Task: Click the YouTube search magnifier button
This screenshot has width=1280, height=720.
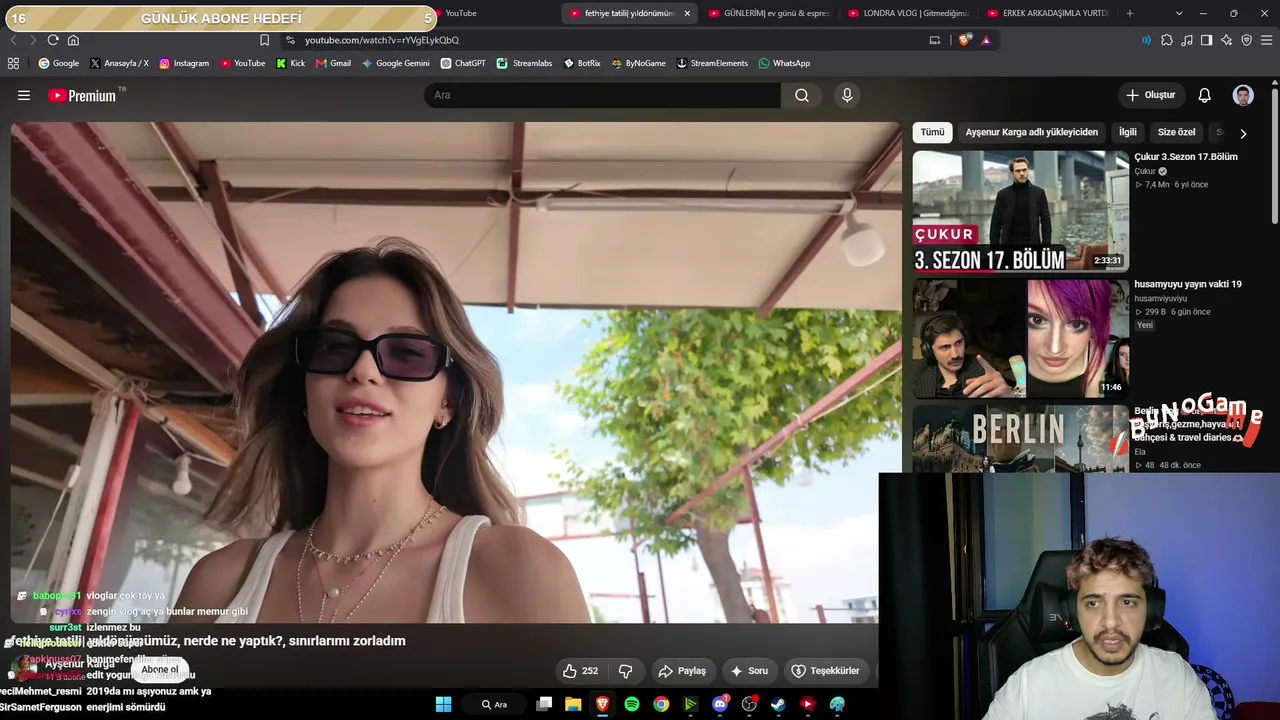Action: [802, 95]
